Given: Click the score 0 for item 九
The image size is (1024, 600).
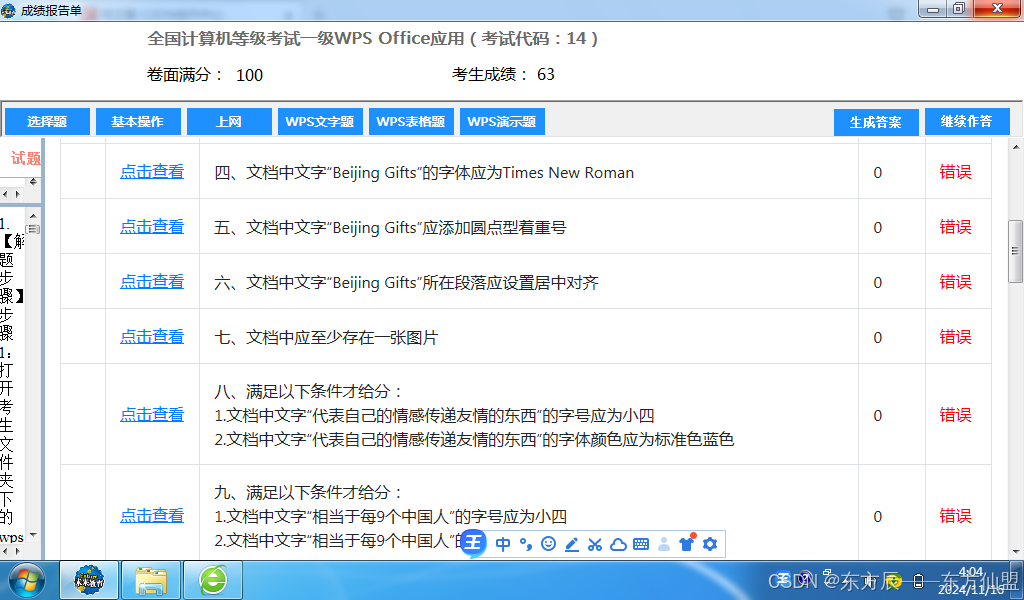Looking at the screenshot, I should (x=878, y=516).
